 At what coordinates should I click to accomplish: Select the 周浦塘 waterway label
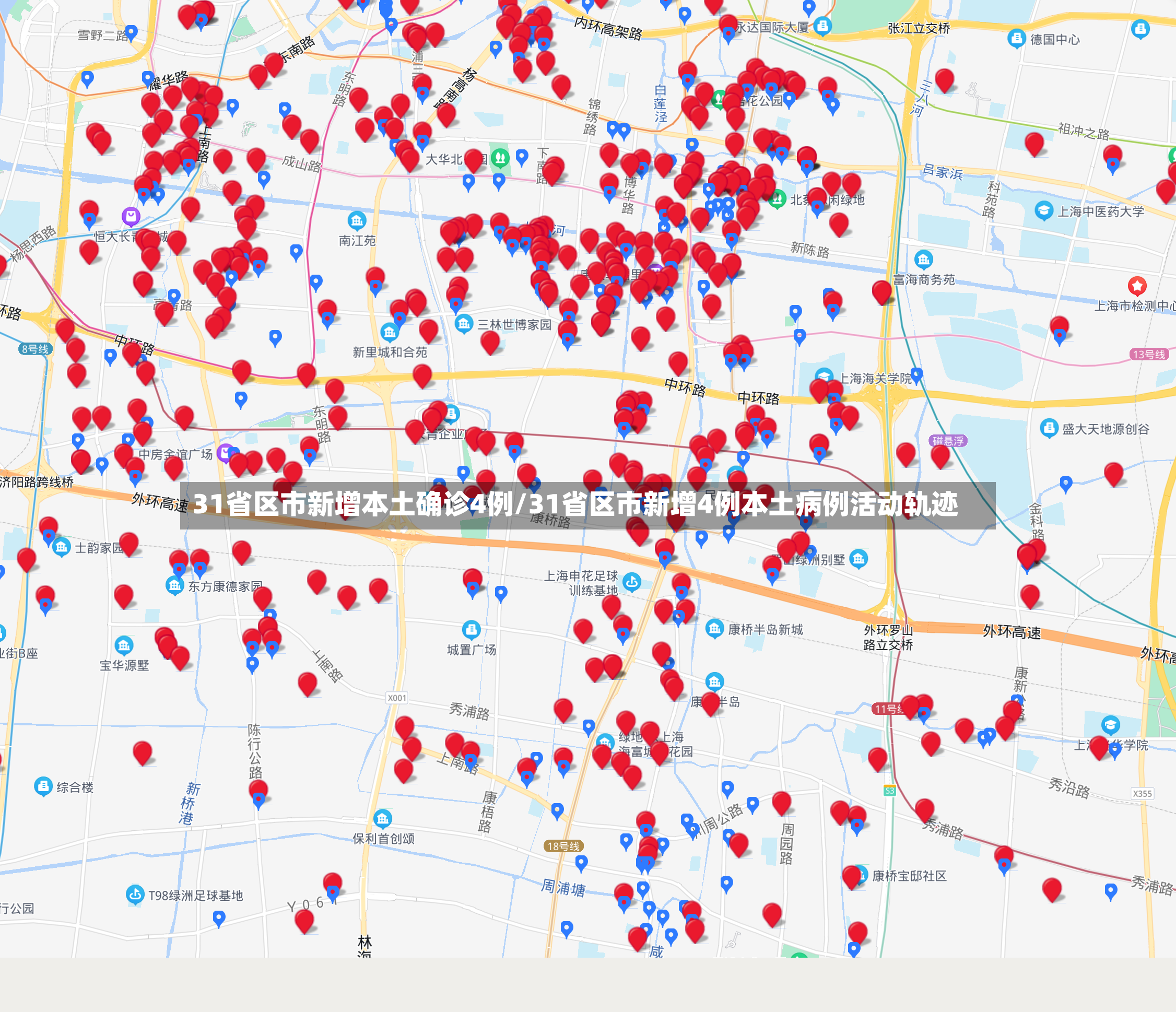click(x=563, y=887)
